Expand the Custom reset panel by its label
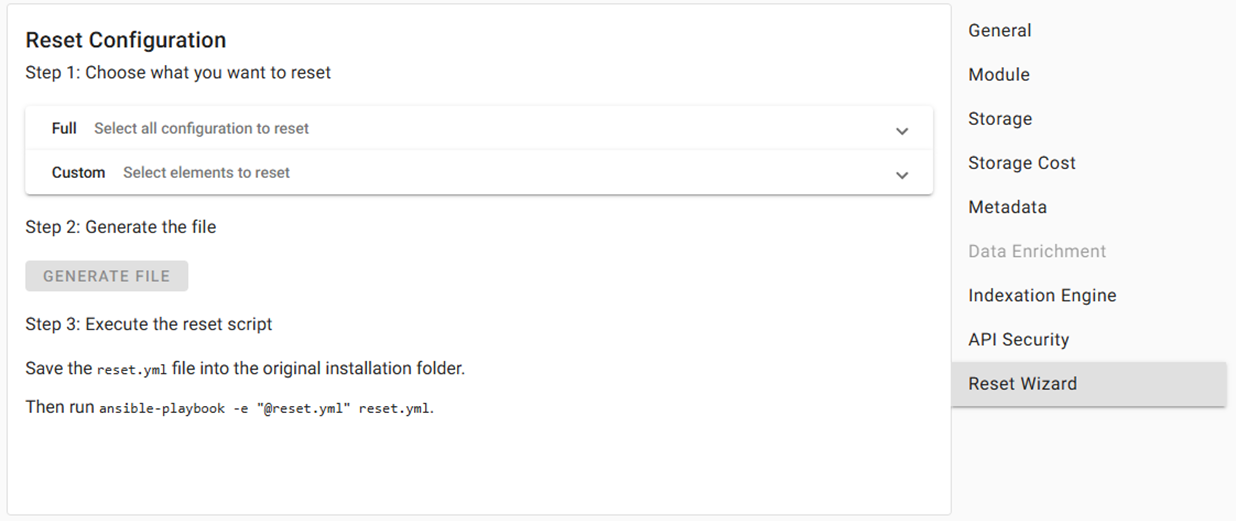The image size is (1236, 521). 78,173
